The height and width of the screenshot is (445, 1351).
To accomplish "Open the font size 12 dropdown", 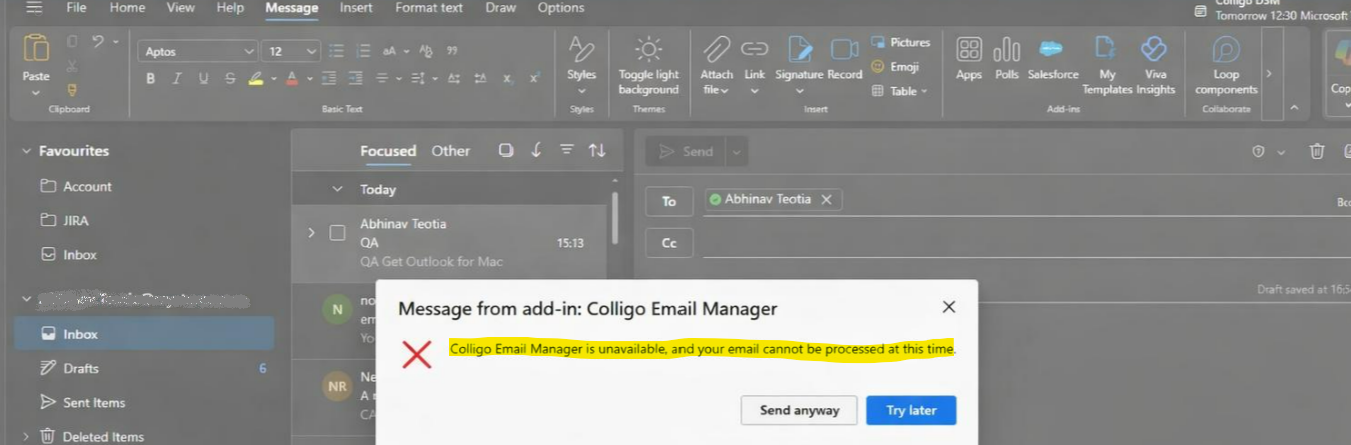I will coord(311,51).
